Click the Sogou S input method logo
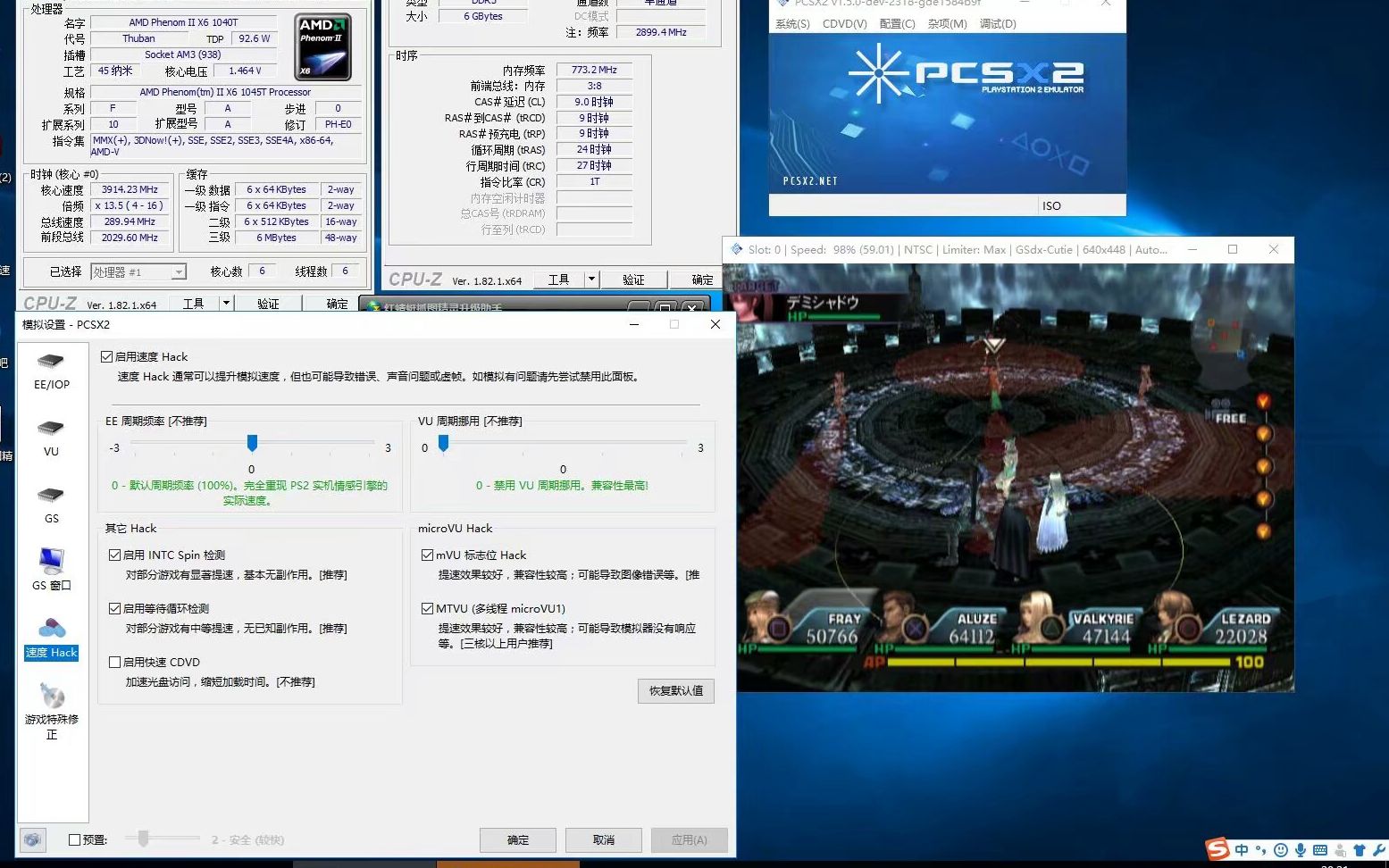The height and width of the screenshot is (868, 1389). 1217,849
